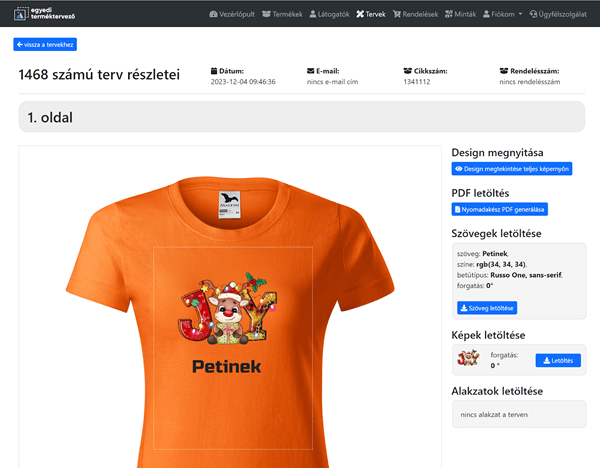The width and height of the screenshot is (600, 468).
Task: Click vissza a tervekhez back button
Action: click(45, 44)
